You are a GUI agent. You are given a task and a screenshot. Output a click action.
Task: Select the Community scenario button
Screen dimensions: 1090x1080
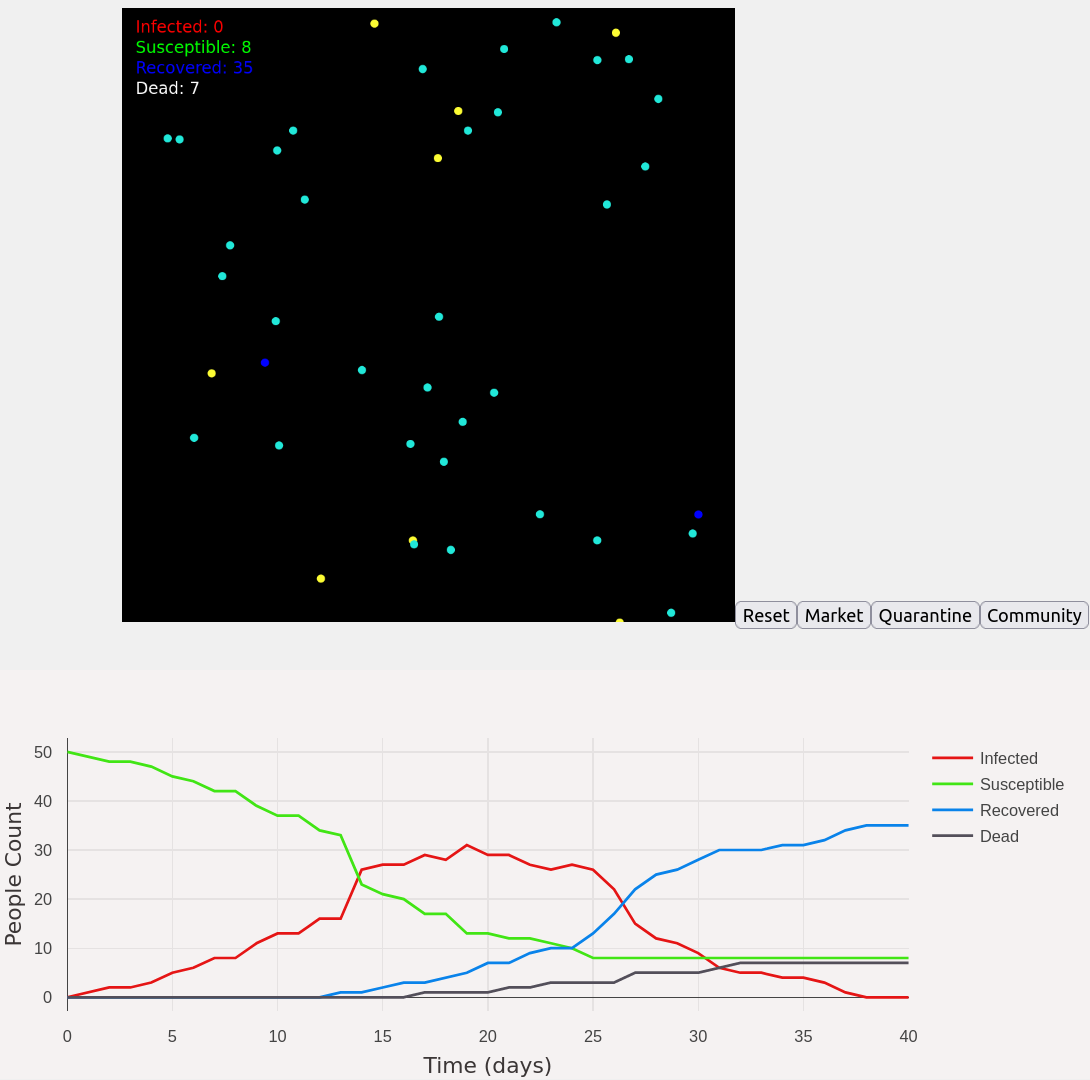tap(1034, 615)
